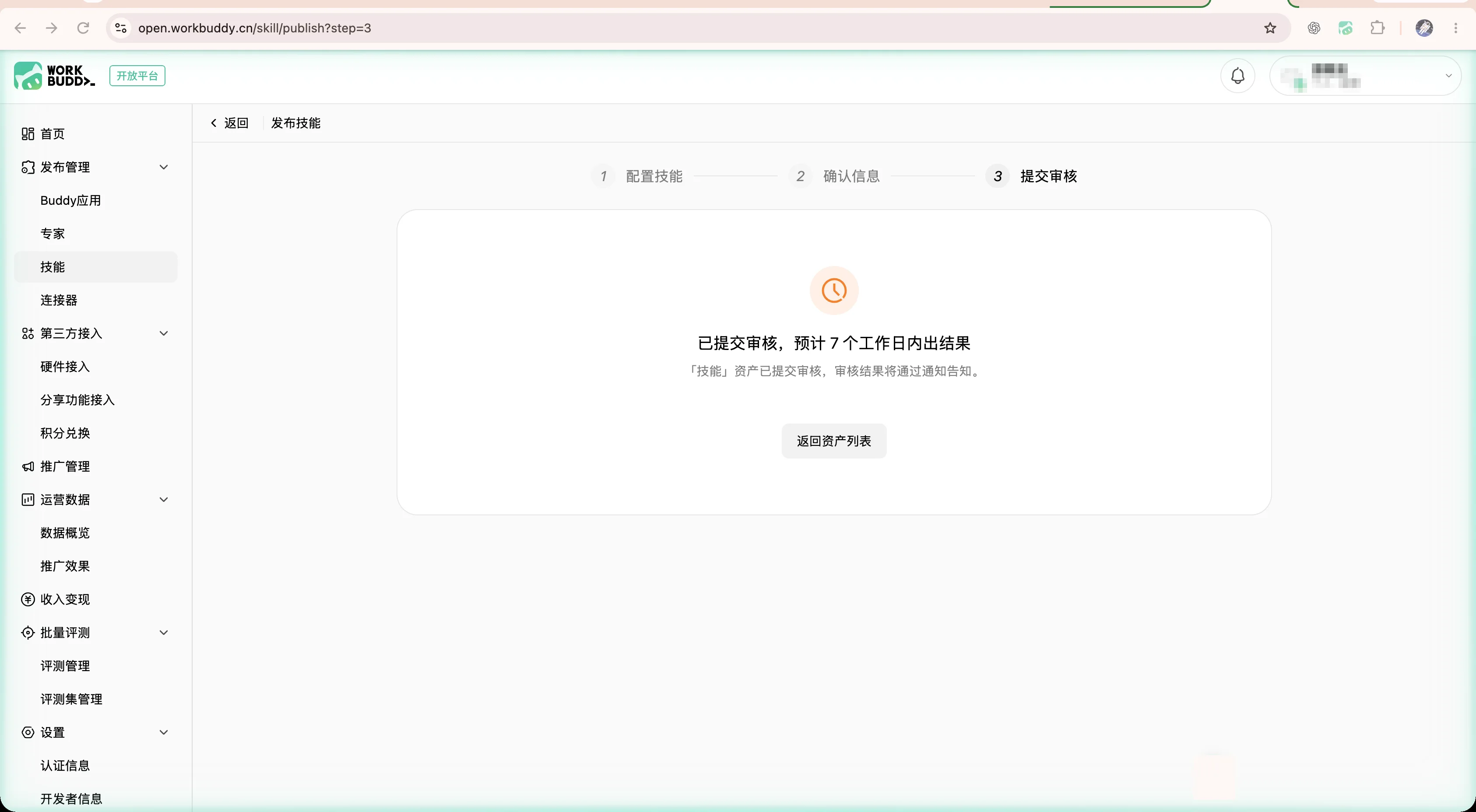Image resolution: width=1476 pixels, height=812 pixels.
Task: Open 推广管理 in the sidebar
Action: point(96,466)
